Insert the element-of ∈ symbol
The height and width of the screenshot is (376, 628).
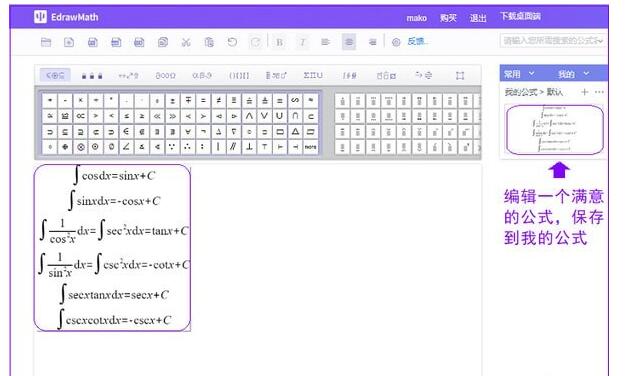(127, 131)
